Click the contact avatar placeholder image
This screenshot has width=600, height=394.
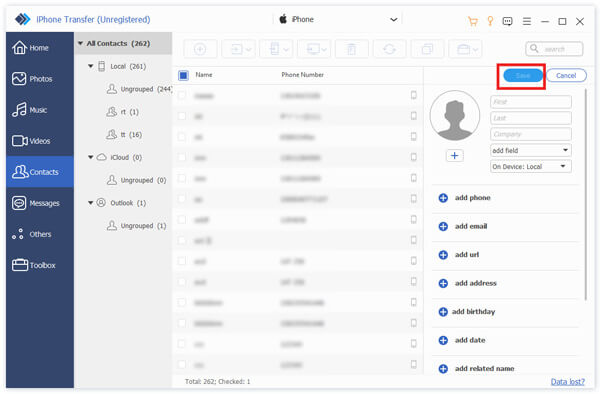(455, 116)
